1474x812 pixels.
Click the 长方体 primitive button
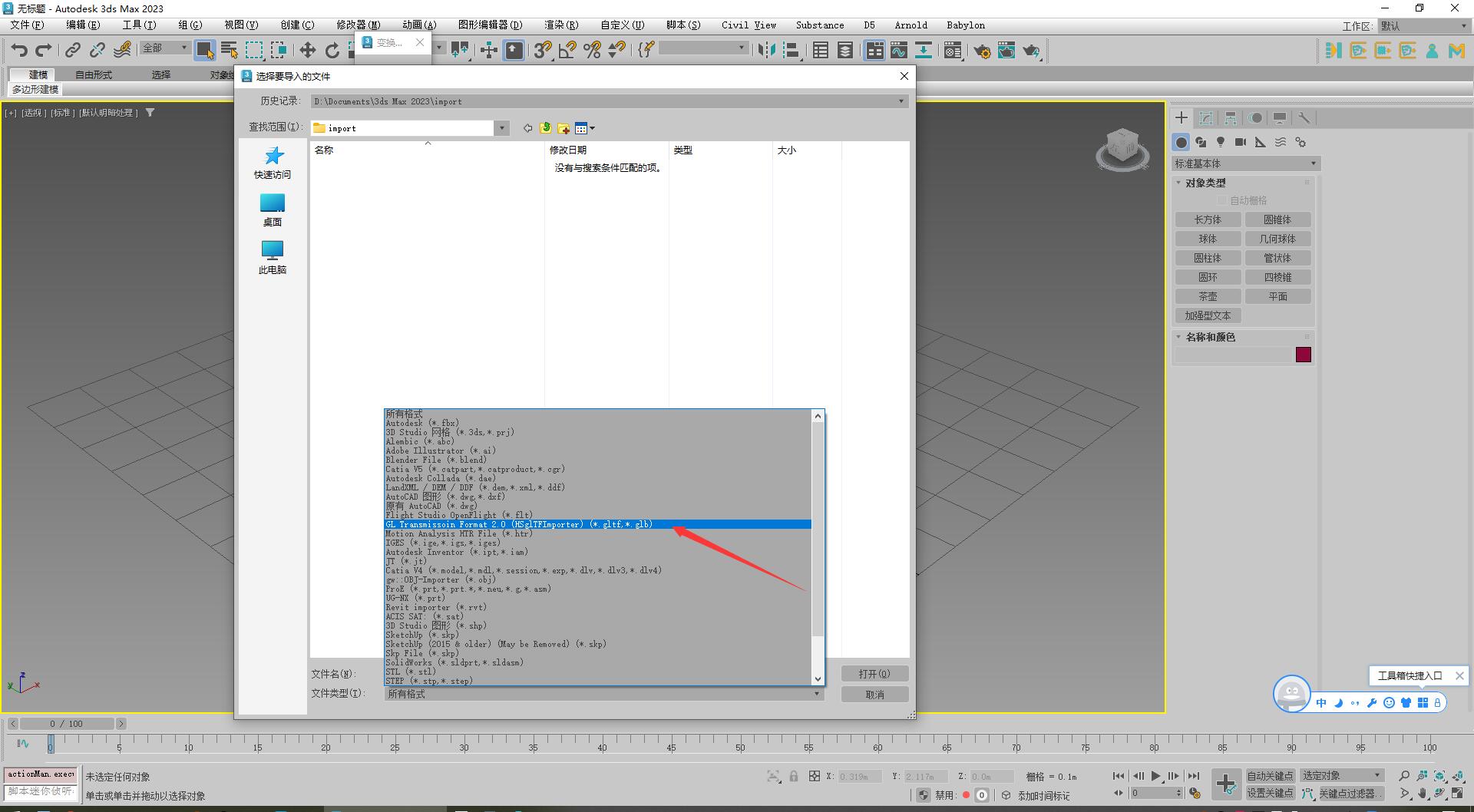[x=1208, y=220]
